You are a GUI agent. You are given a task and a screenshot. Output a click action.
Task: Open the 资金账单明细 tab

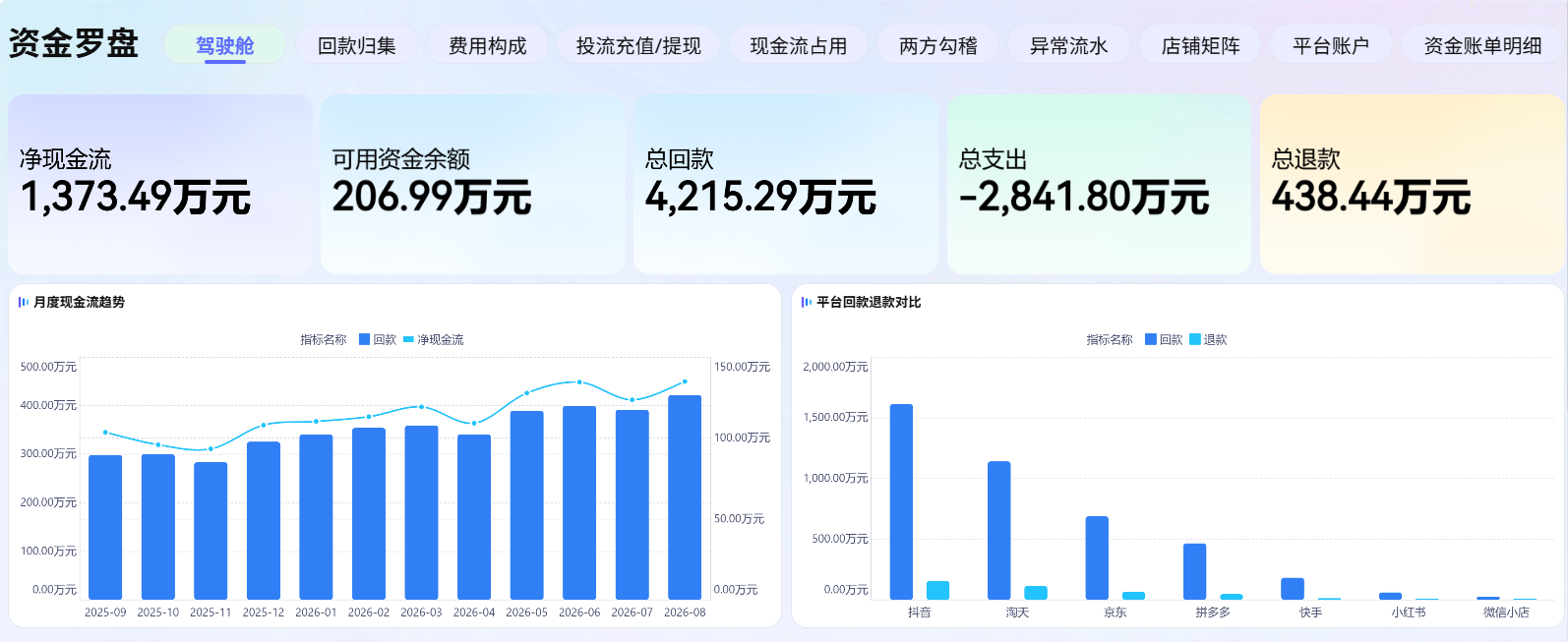point(1482,45)
